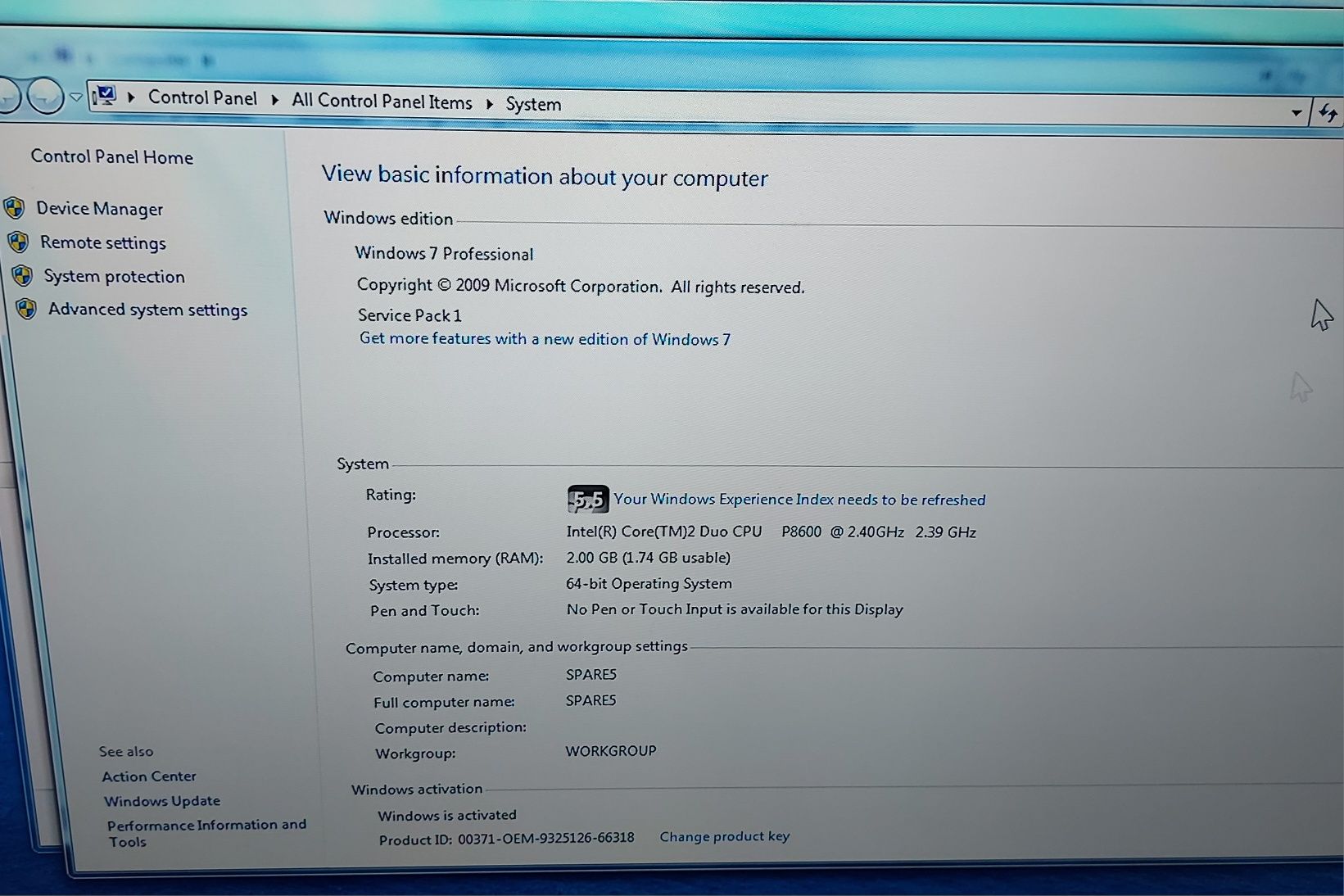Open Action Center under See also
The image size is (1344, 896).
[x=149, y=776]
